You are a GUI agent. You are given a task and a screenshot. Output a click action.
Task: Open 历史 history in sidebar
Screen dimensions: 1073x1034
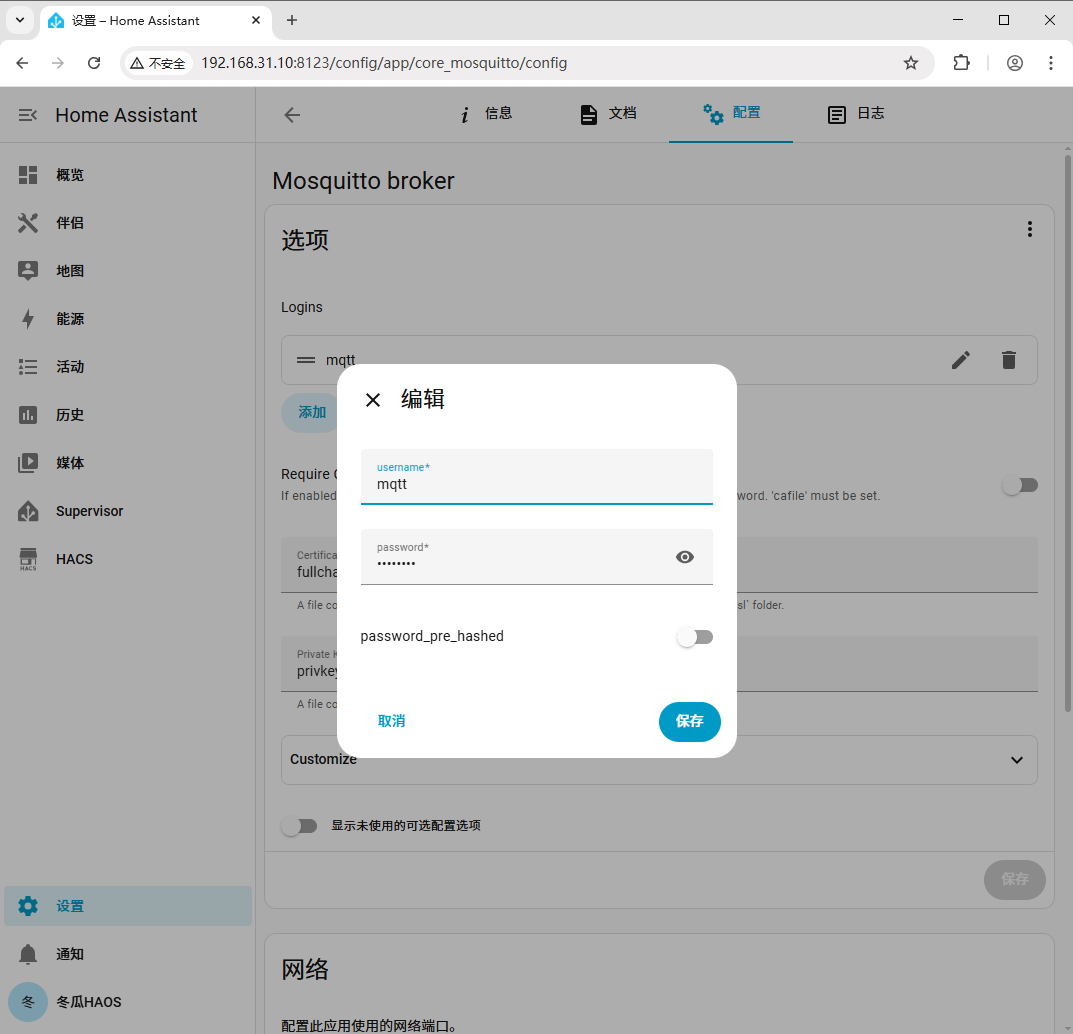click(128, 415)
